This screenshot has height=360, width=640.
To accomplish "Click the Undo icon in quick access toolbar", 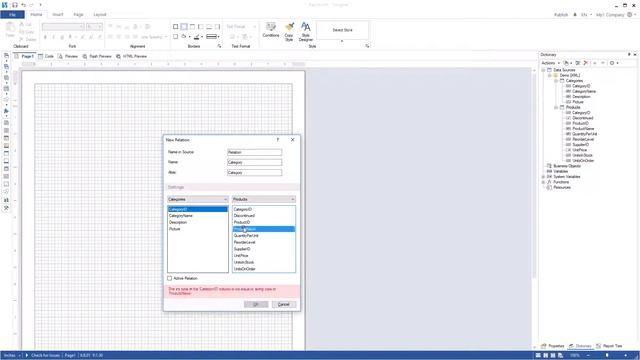I will coord(23,5).
